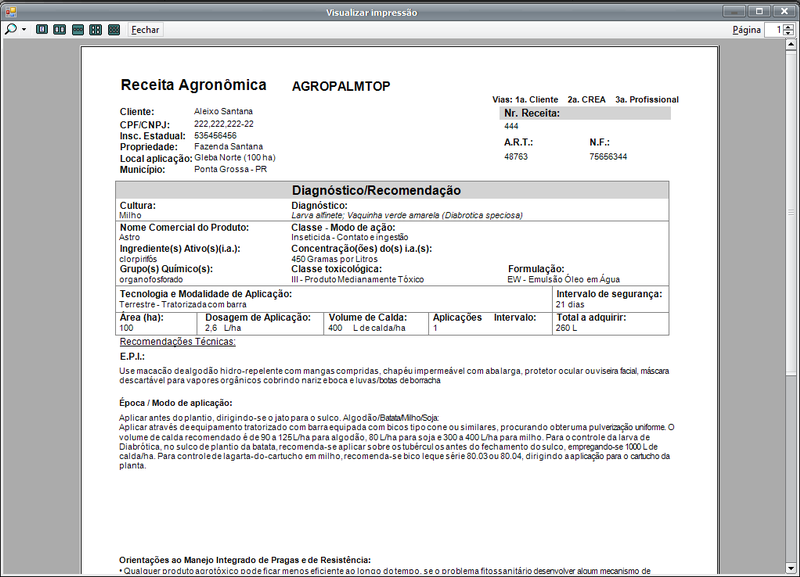Click the vertical scrollbar down arrow
The width and height of the screenshot is (800, 577).
(791, 567)
